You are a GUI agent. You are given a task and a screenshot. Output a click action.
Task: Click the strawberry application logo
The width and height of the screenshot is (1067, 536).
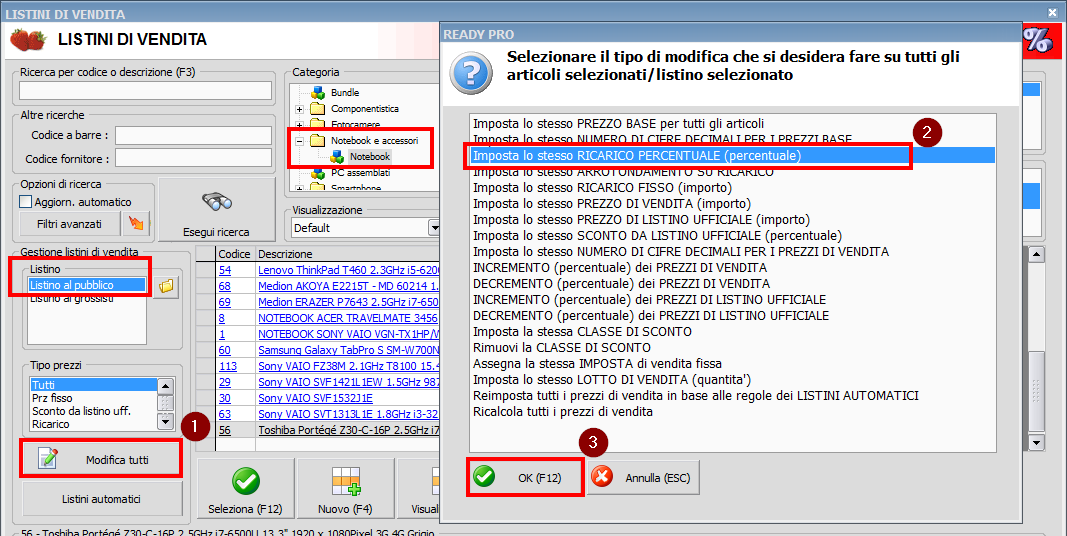pos(28,39)
